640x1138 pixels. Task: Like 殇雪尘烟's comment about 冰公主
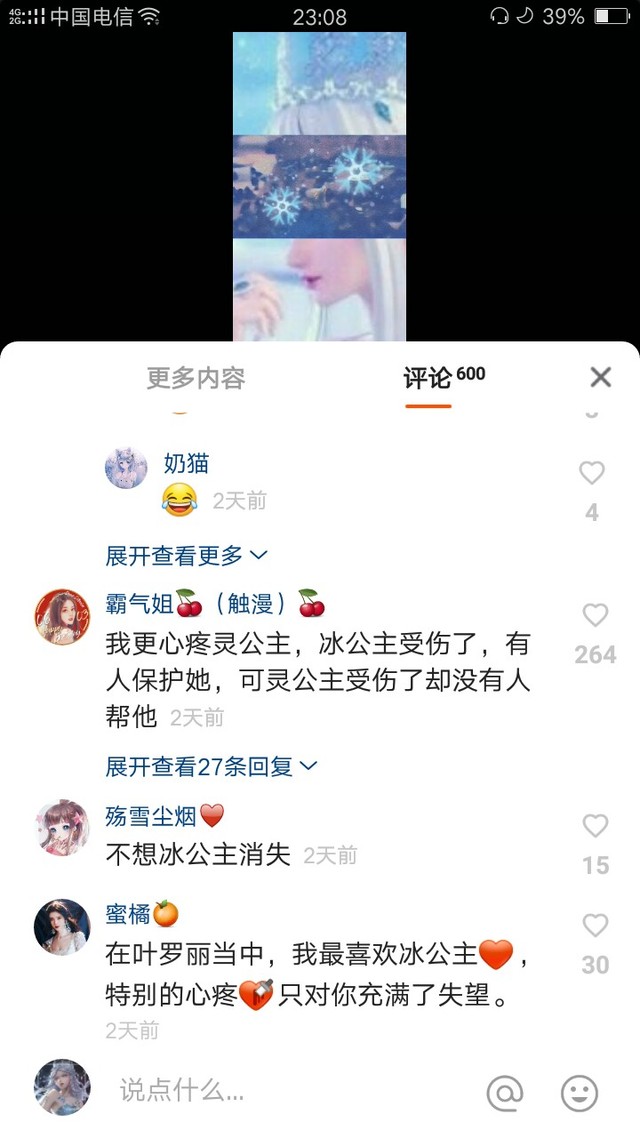tap(595, 826)
